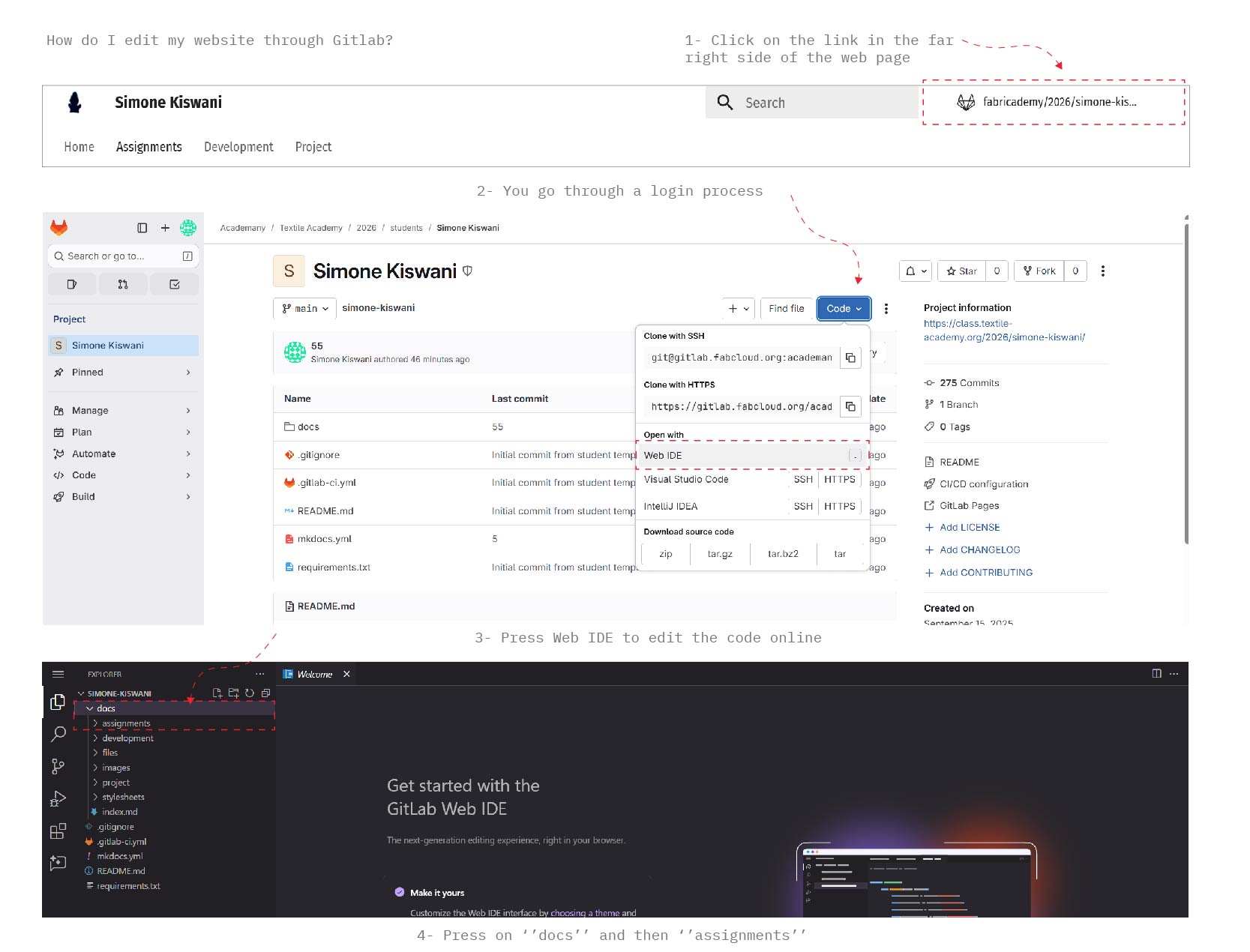Copy the Clone with SSH URL

tap(850, 358)
